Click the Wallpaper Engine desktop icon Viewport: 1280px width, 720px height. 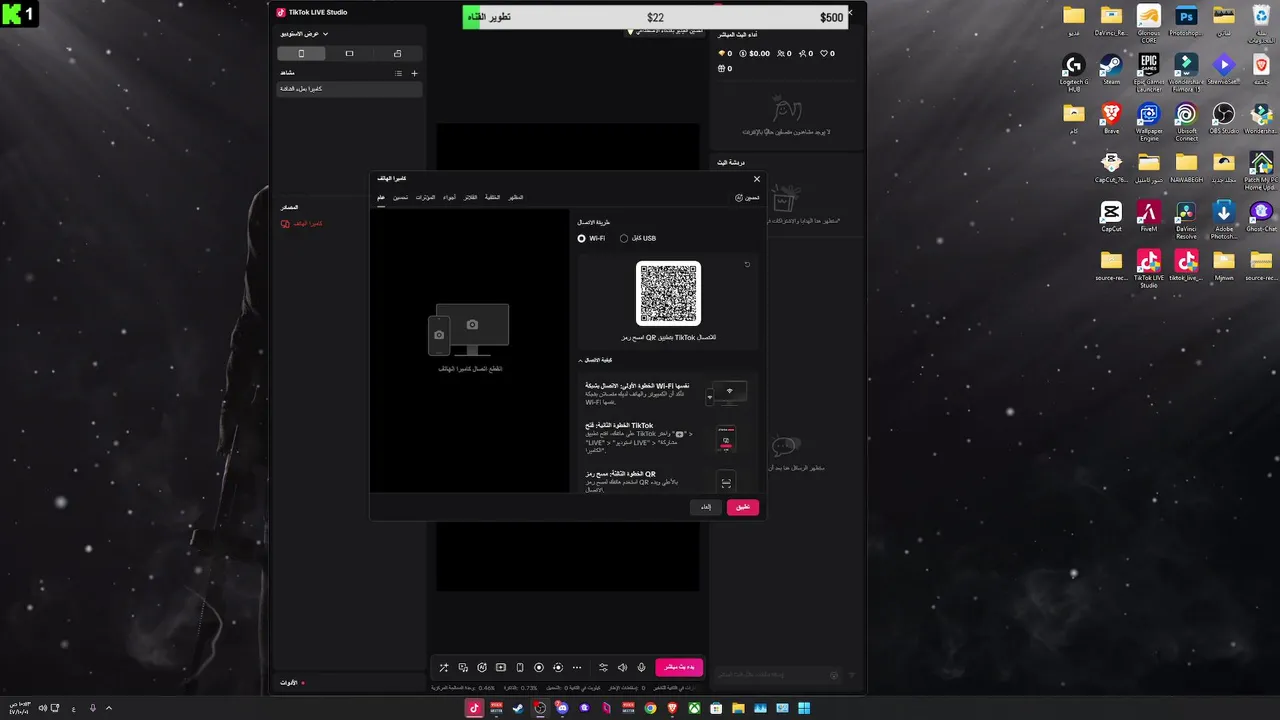click(x=1148, y=121)
